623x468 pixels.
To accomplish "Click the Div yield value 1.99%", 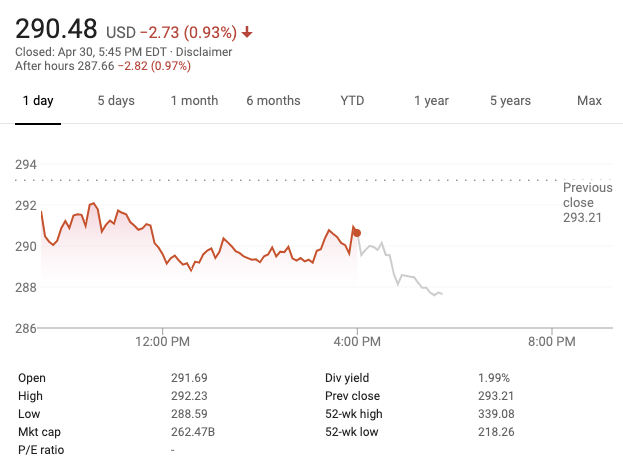I will pos(494,378).
